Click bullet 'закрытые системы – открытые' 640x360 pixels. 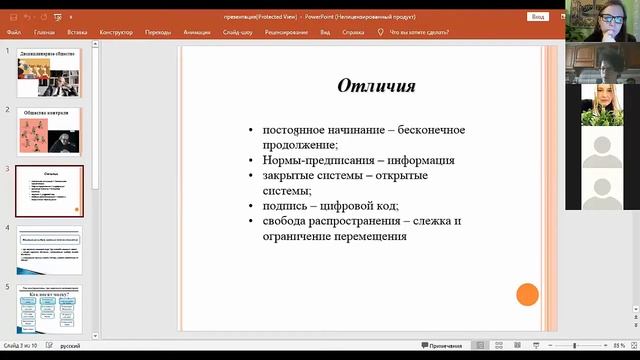(x=345, y=176)
